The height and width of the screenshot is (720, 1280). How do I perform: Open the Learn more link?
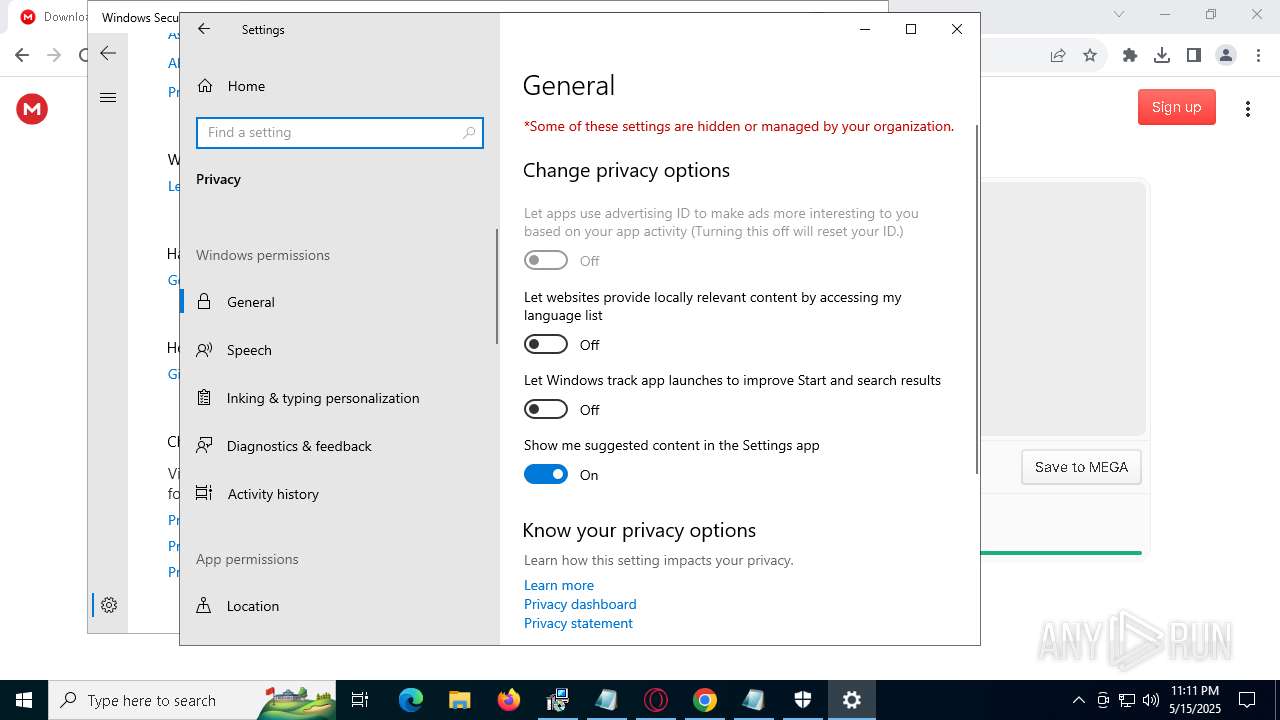click(x=559, y=585)
